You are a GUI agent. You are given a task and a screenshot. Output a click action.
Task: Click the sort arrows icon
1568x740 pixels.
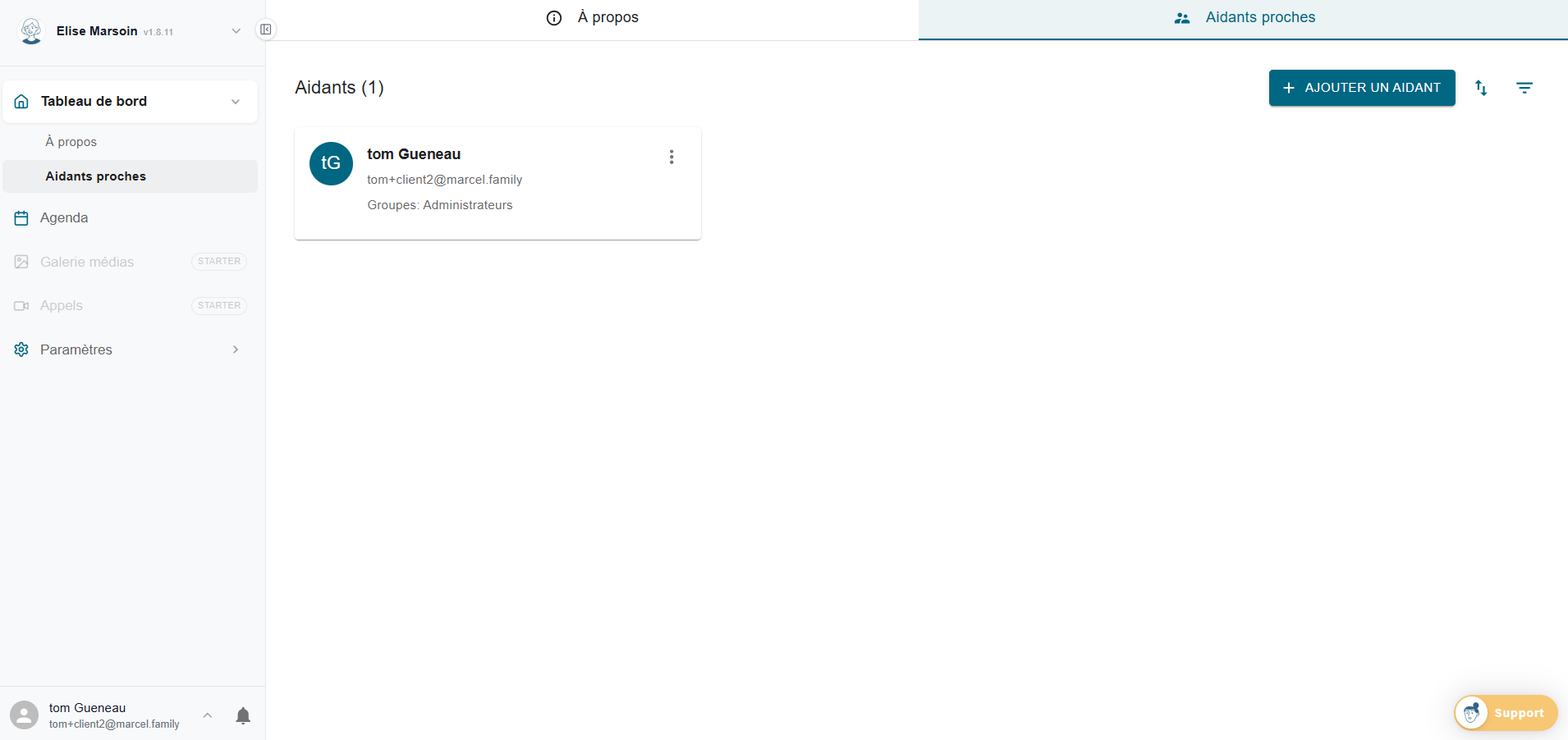tap(1481, 88)
